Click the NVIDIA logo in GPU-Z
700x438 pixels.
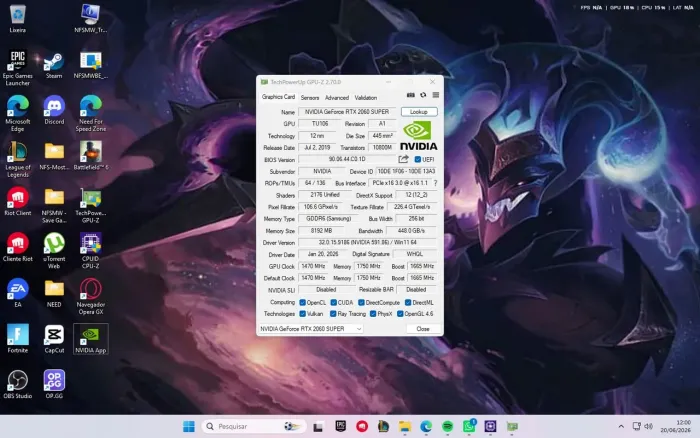click(418, 137)
